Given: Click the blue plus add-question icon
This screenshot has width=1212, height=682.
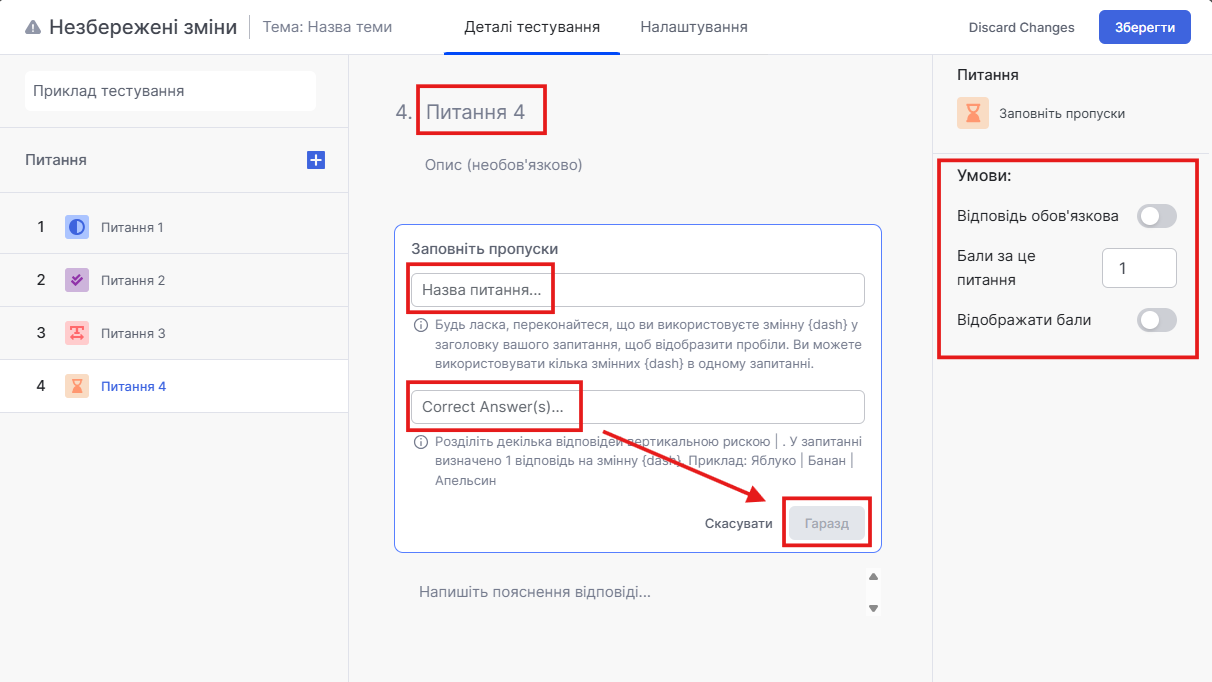Looking at the screenshot, I should (316, 160).
